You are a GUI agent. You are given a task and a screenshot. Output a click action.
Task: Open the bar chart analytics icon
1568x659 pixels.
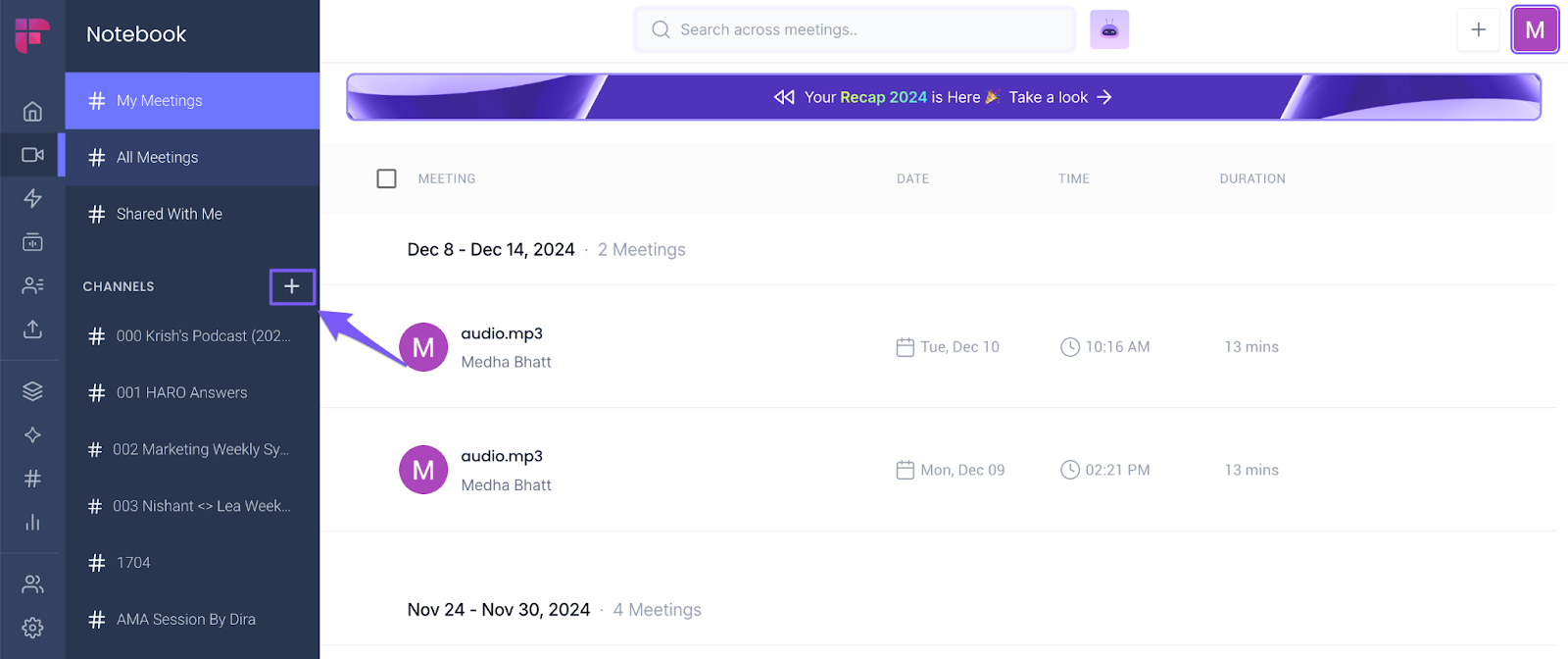pos(32,522)
